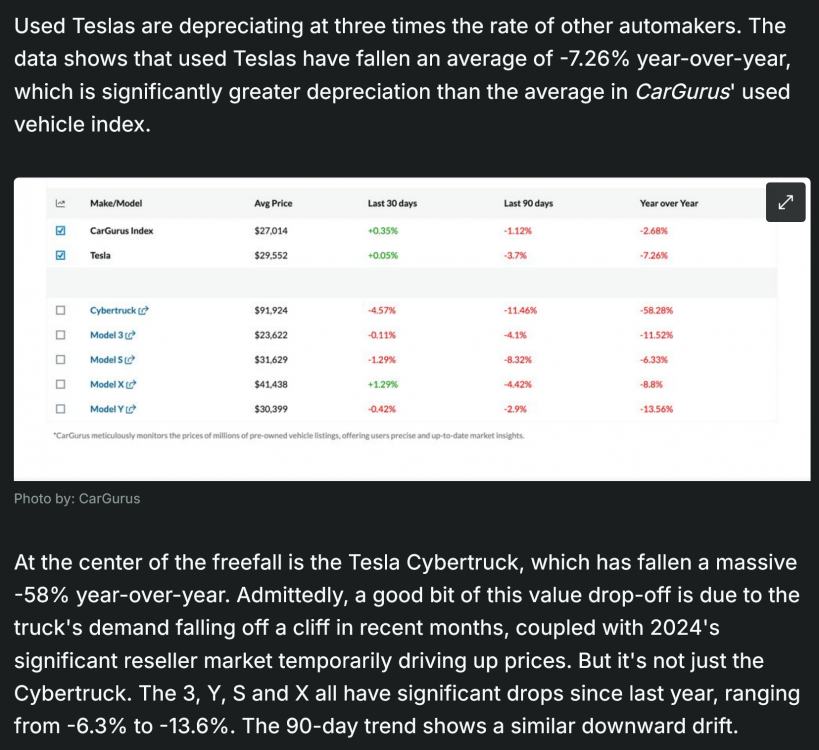
Task: Open Cybertruck external link icon
Action: click(144, 311)
